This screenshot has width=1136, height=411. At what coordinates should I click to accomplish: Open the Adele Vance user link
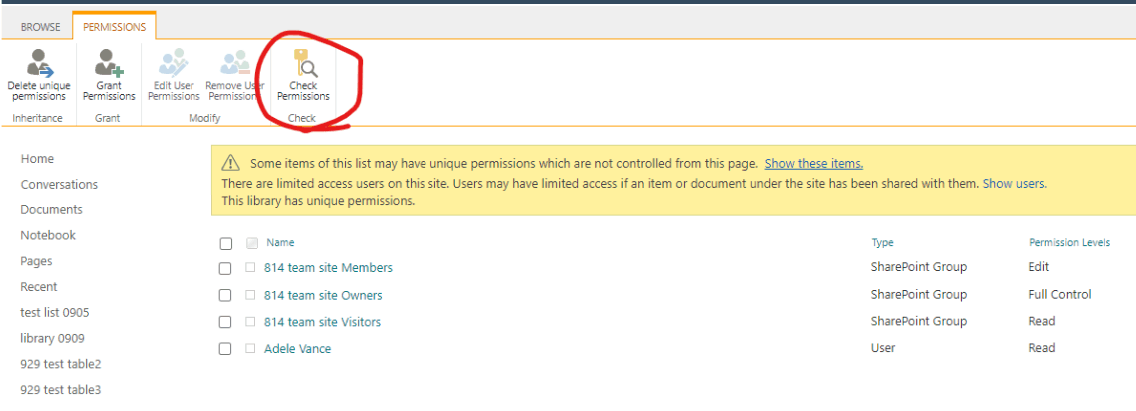(297, 349)
